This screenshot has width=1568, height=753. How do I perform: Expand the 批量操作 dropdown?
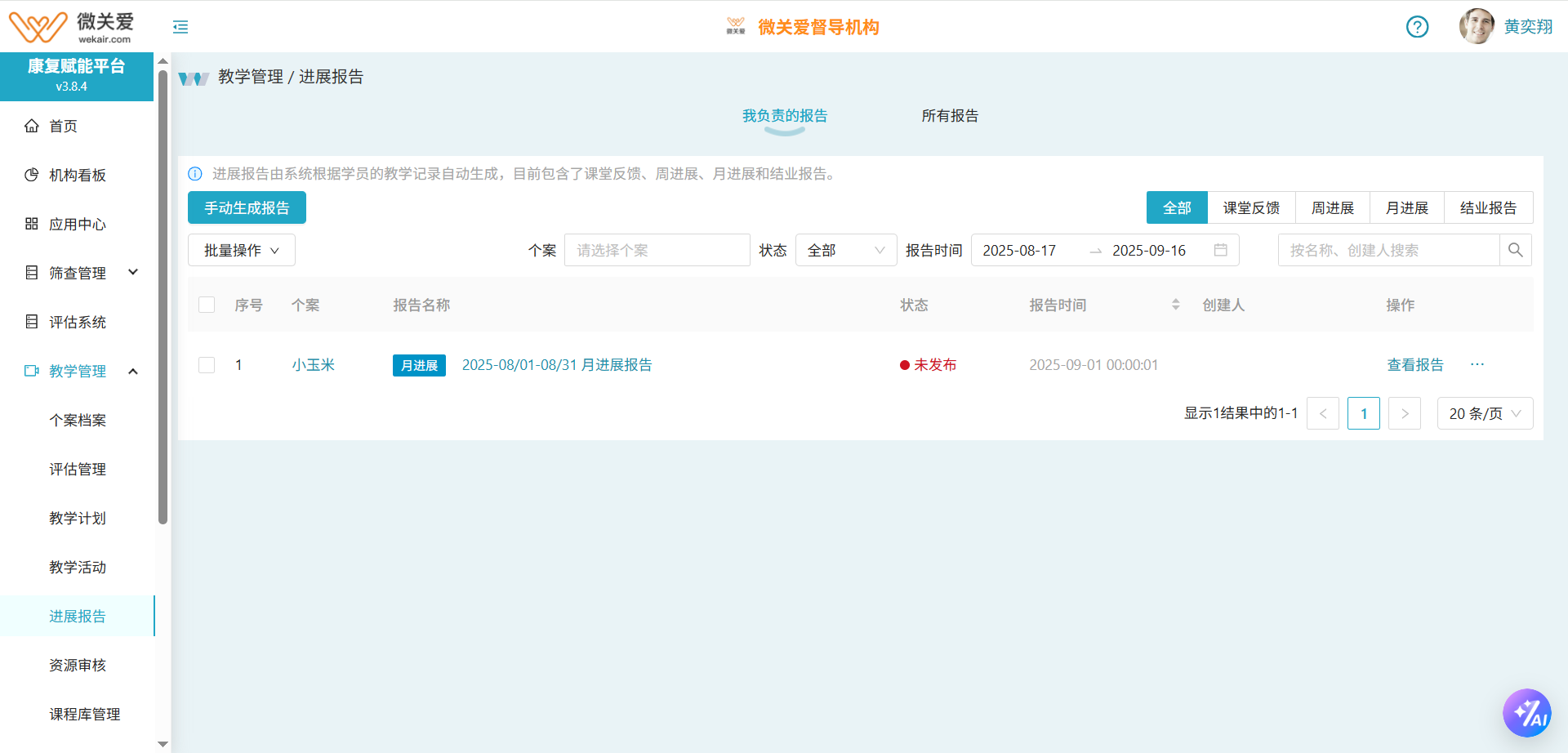coord(241,250)
